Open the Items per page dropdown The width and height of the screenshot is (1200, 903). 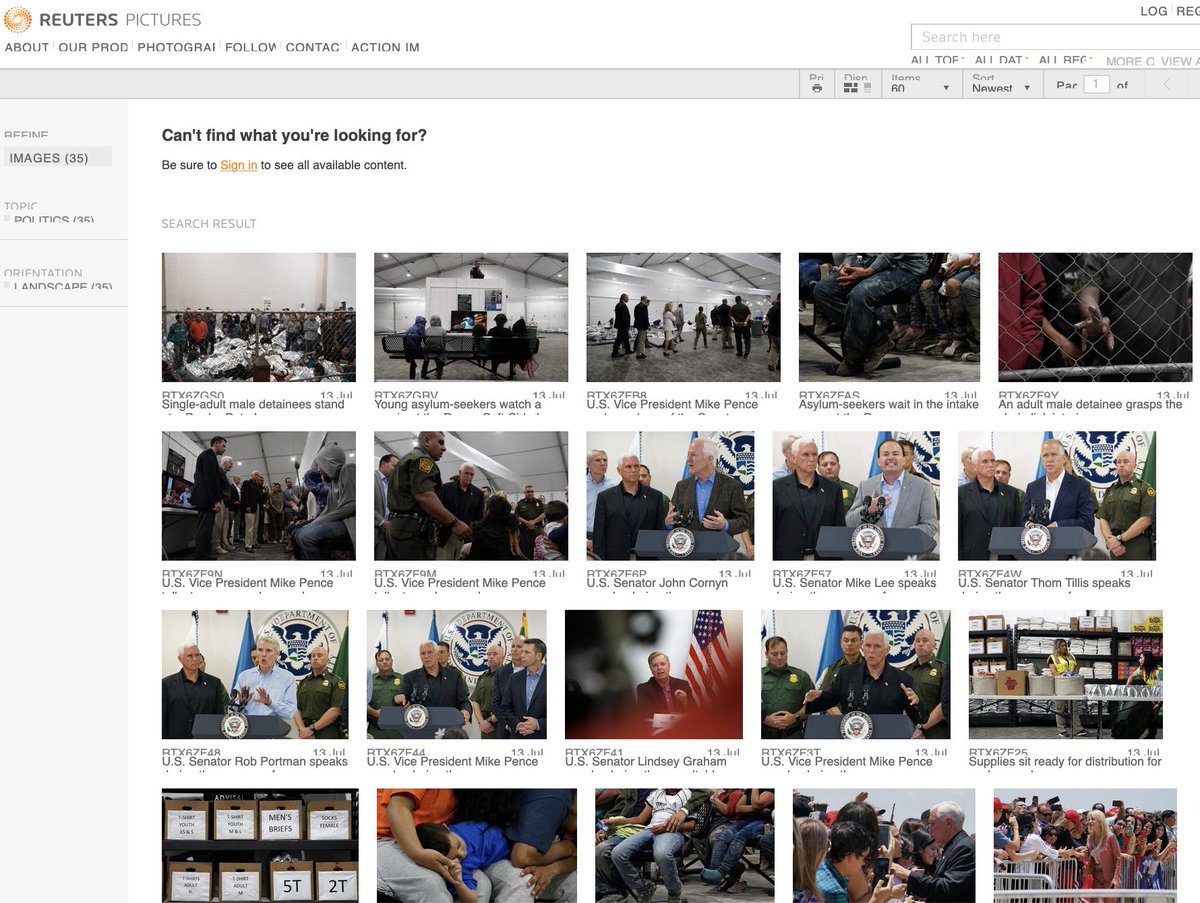tap(920, 87)
